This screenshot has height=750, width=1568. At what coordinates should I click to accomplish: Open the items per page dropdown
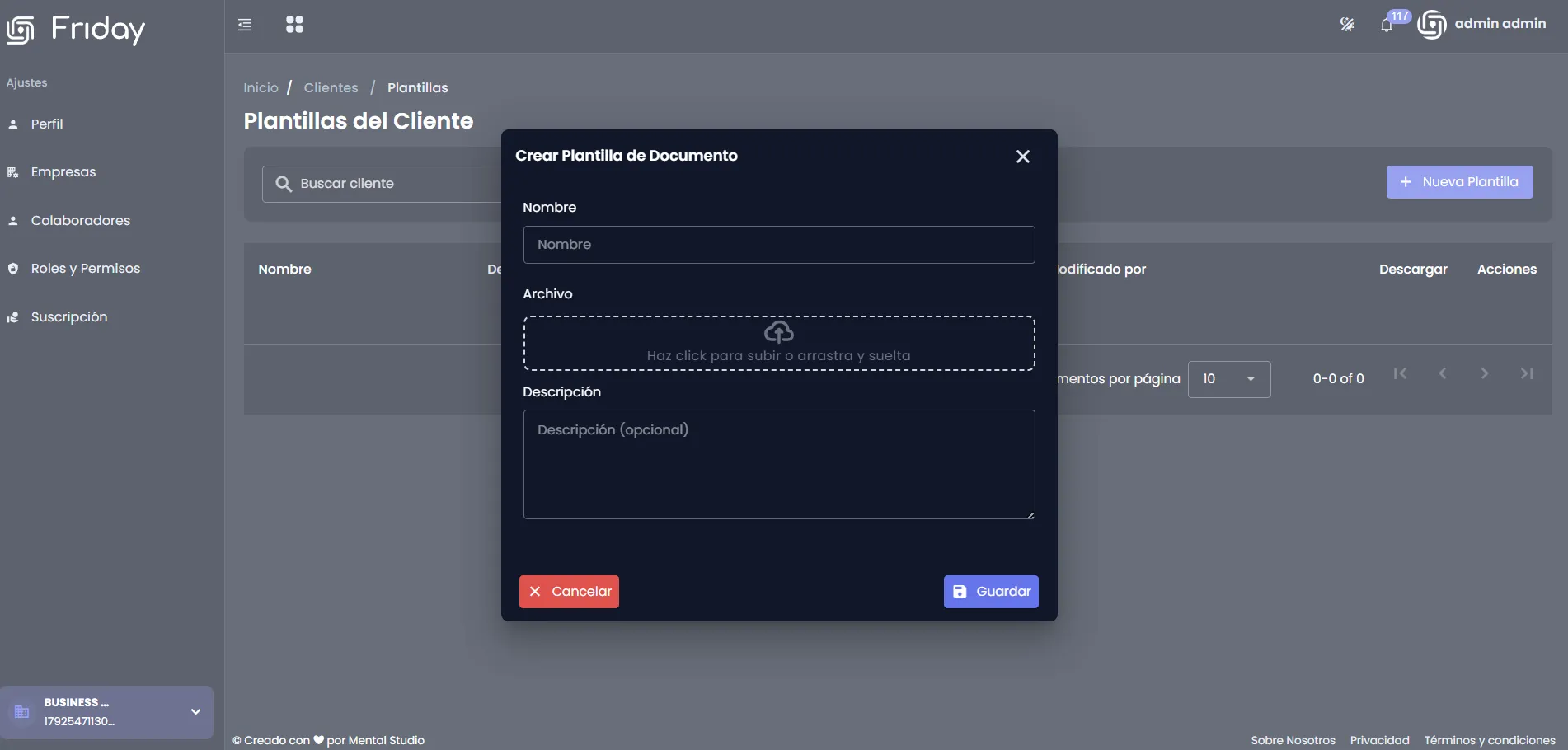[1229, 379]
